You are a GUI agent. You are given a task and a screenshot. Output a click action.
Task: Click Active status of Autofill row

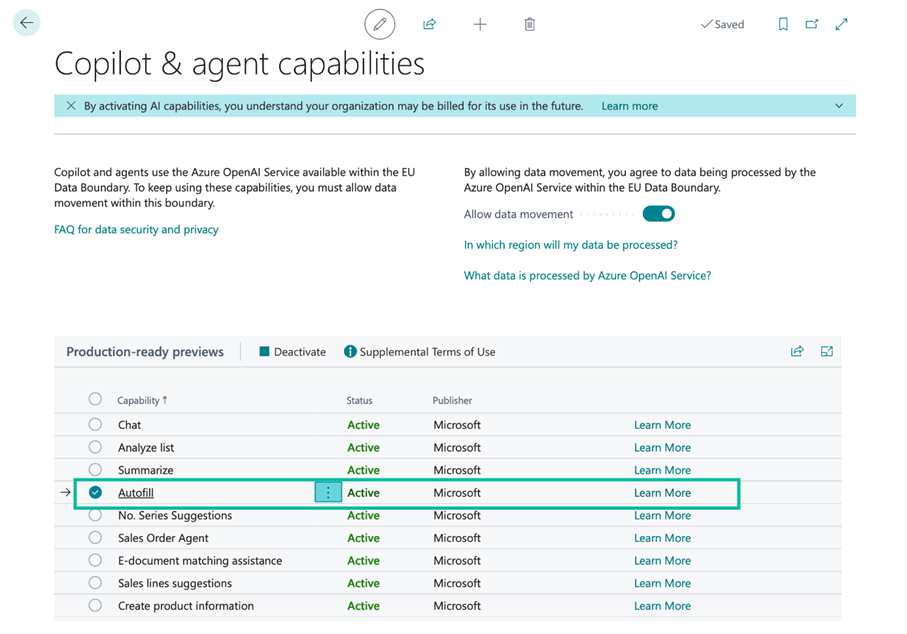pos(363,493)
